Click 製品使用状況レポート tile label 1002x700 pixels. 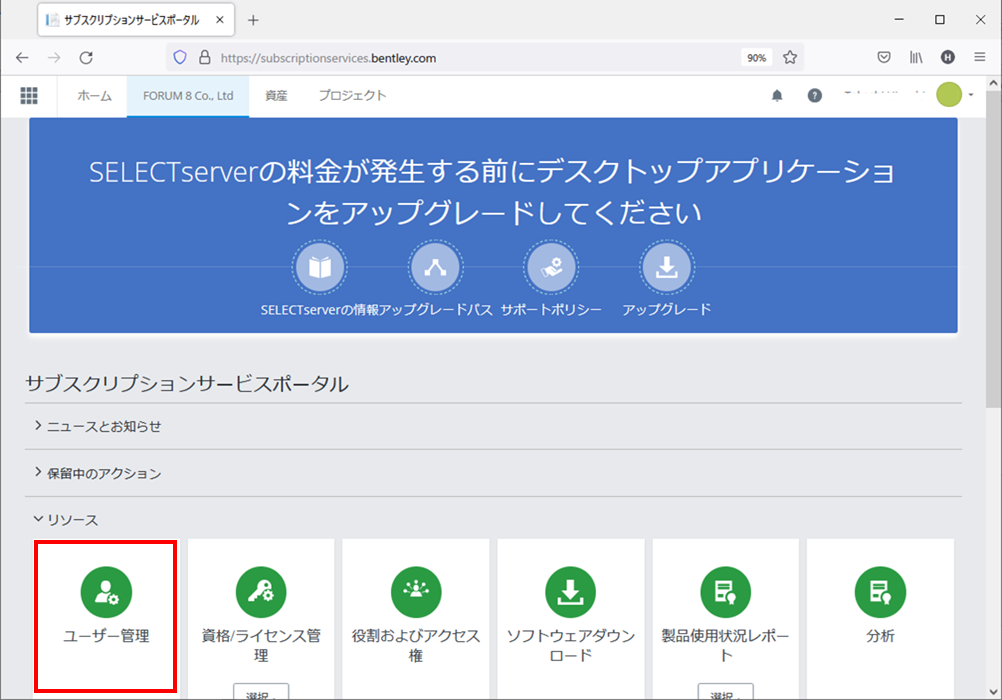(725, 646)
